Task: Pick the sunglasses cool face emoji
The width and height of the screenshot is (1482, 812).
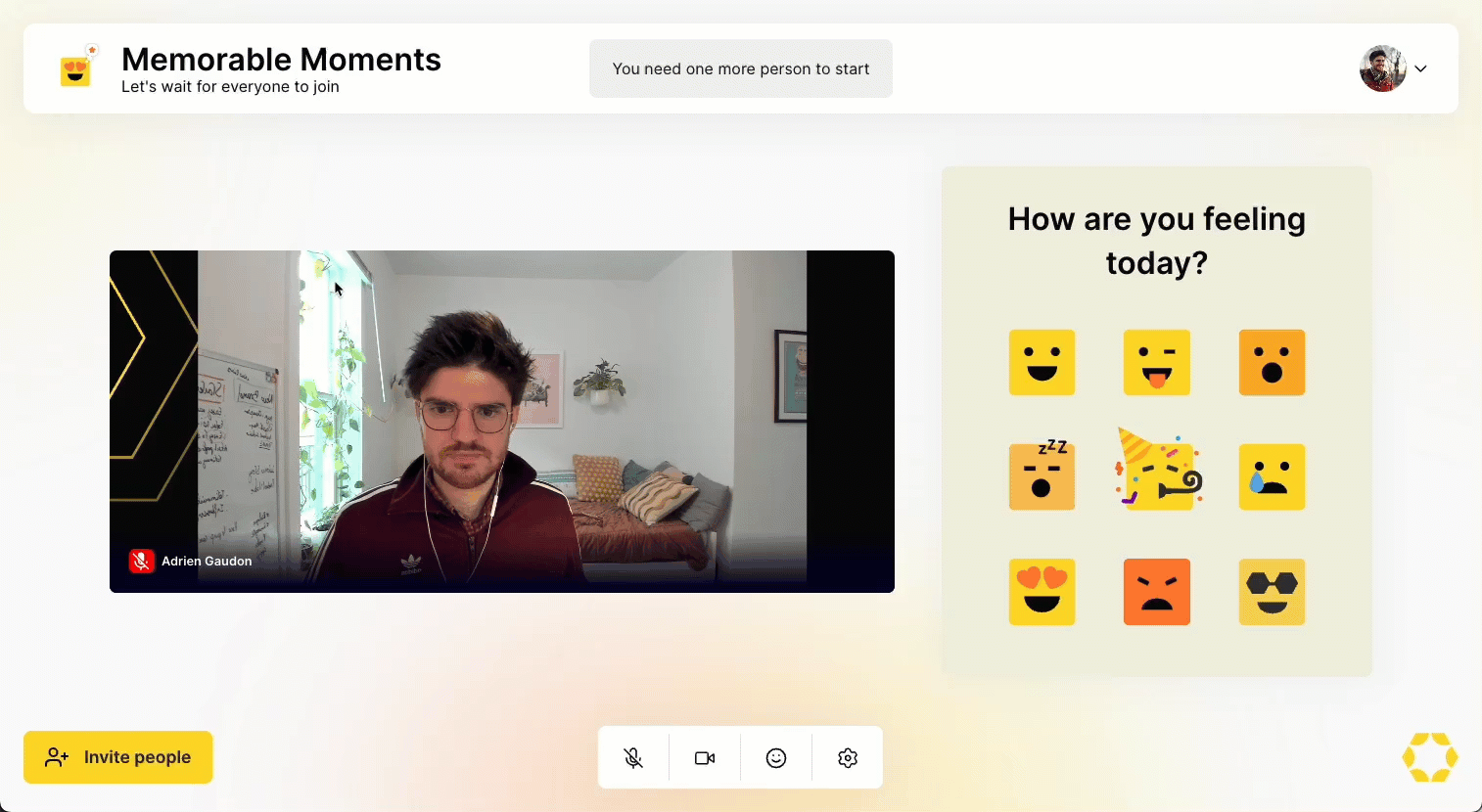Action: point(1273,592)
